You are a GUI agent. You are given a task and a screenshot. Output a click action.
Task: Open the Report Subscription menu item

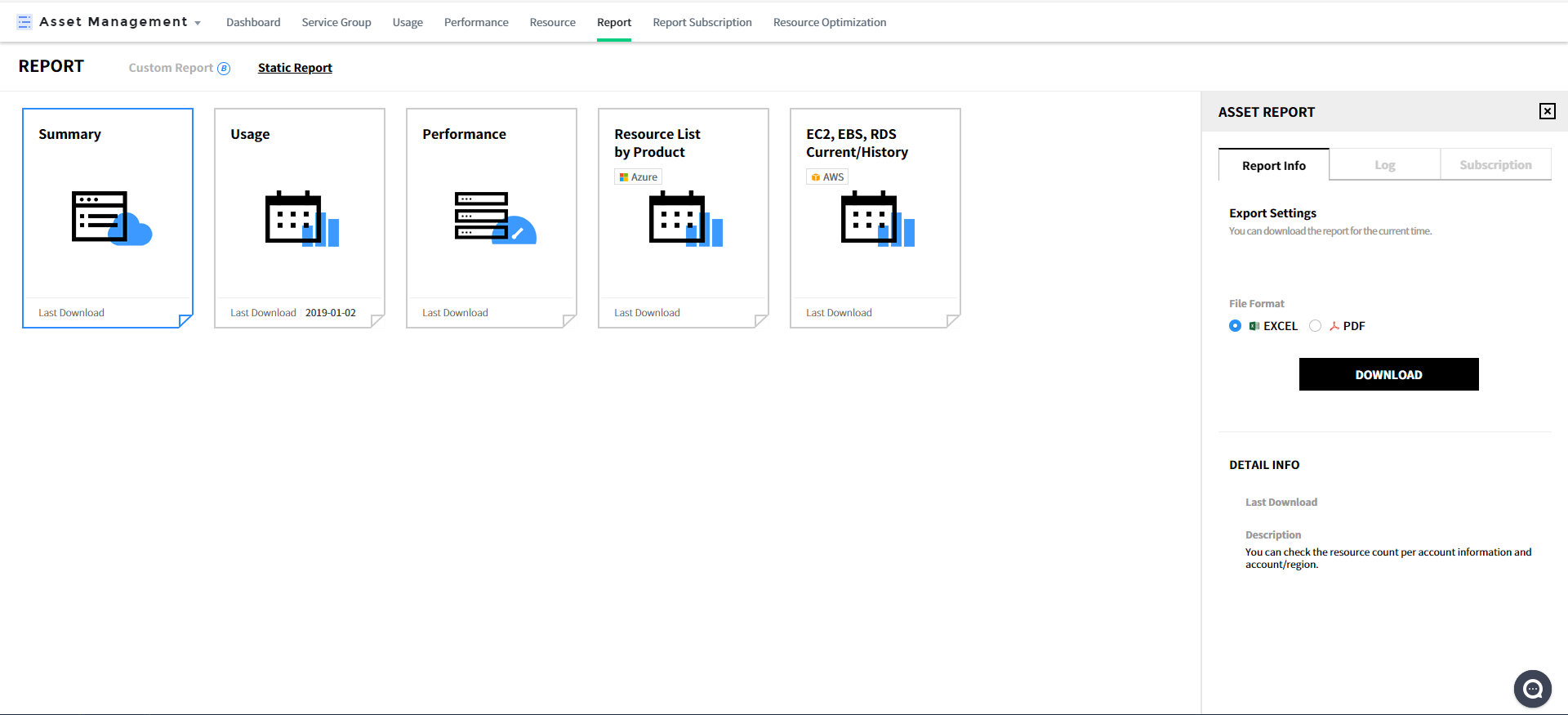702,22
